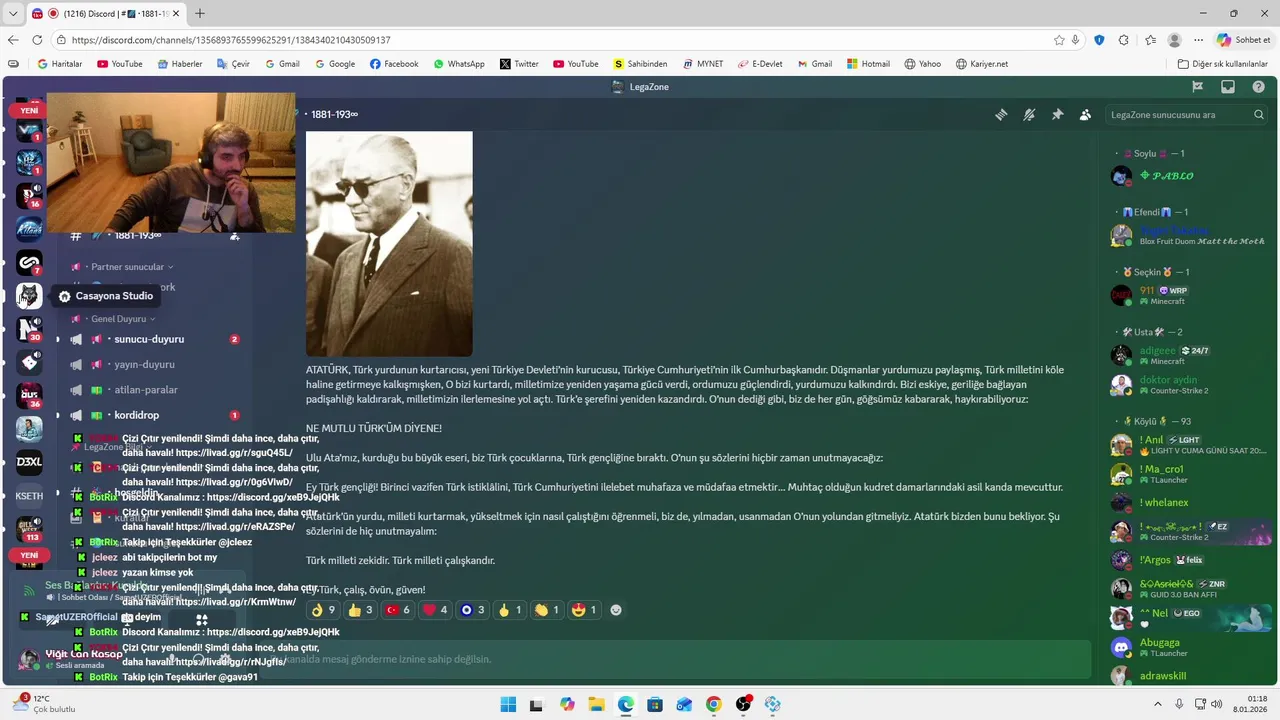Open the Kariyer.net bookmark
This screenshot has width=1280, height=720.
[981, 64]
